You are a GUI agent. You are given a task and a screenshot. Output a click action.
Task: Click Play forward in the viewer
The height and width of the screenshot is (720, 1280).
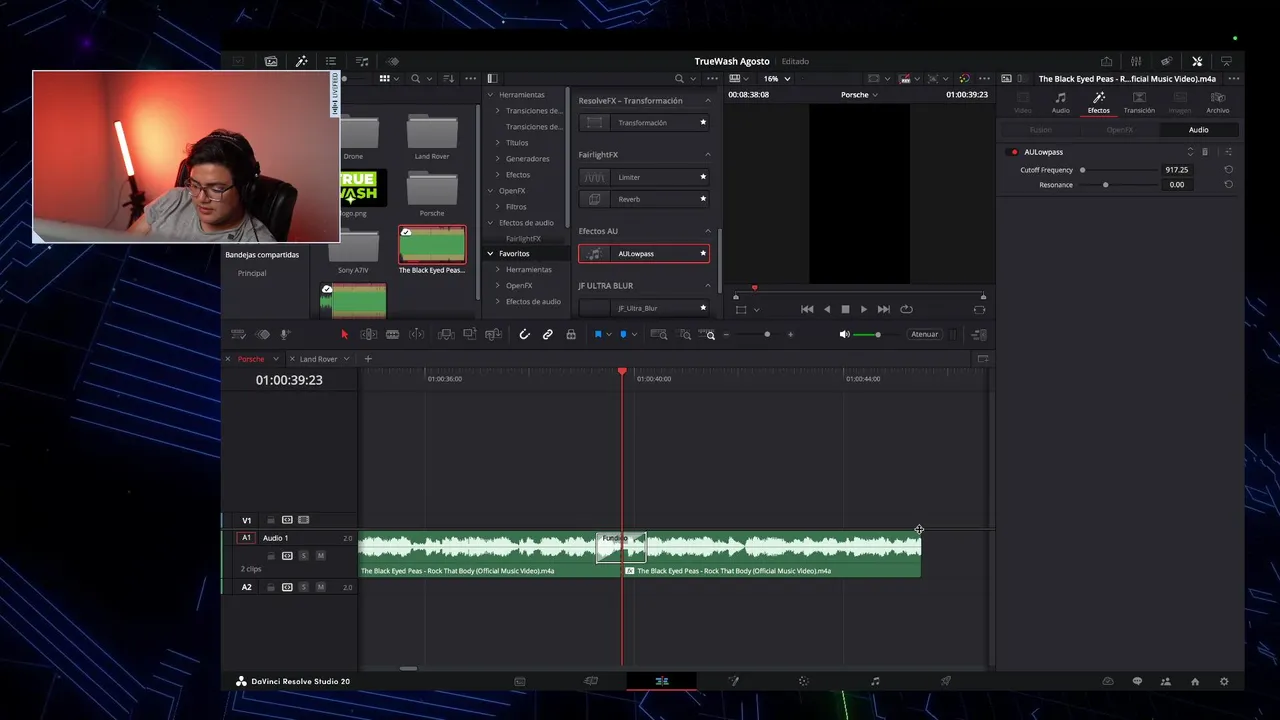coord(864,309)
